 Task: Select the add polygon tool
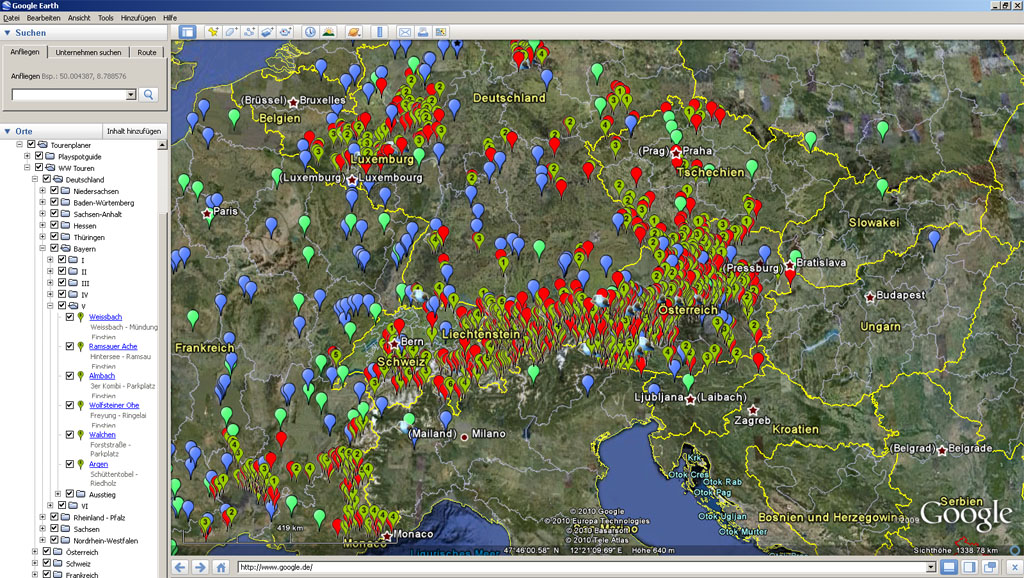click(231, 32)
